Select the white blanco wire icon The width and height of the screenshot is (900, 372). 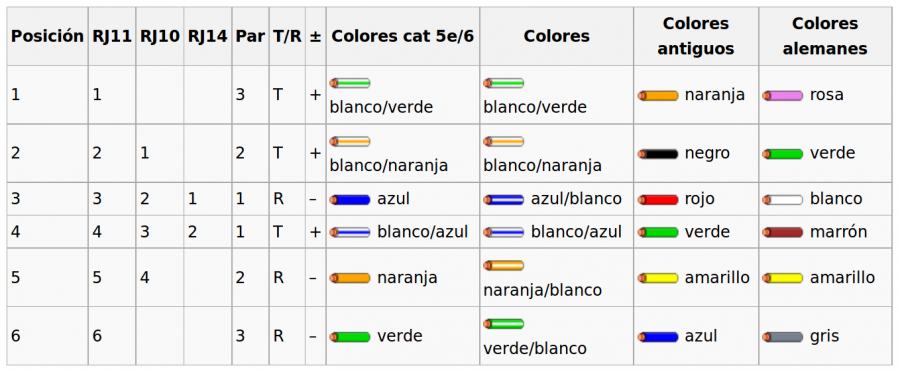(783, 200)
